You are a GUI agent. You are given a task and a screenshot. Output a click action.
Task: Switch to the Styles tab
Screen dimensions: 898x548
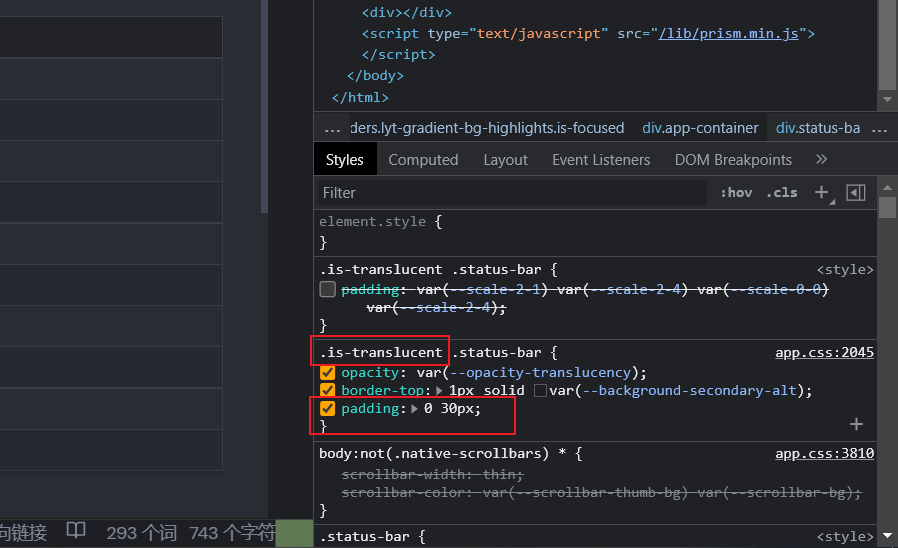coord(345,160)
